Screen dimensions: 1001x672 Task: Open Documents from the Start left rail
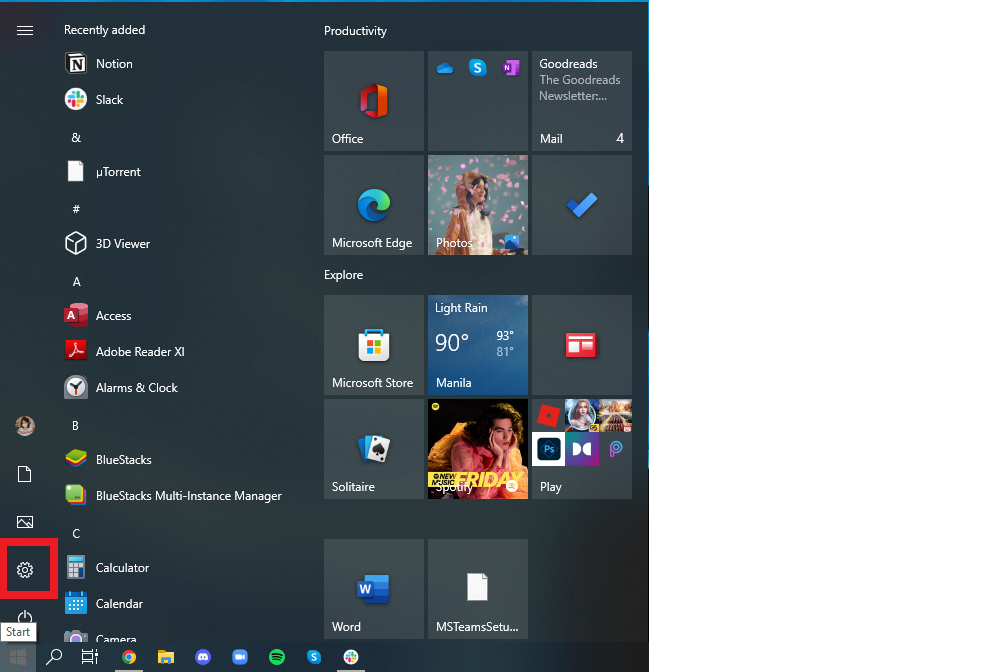[x=25, y=474]
